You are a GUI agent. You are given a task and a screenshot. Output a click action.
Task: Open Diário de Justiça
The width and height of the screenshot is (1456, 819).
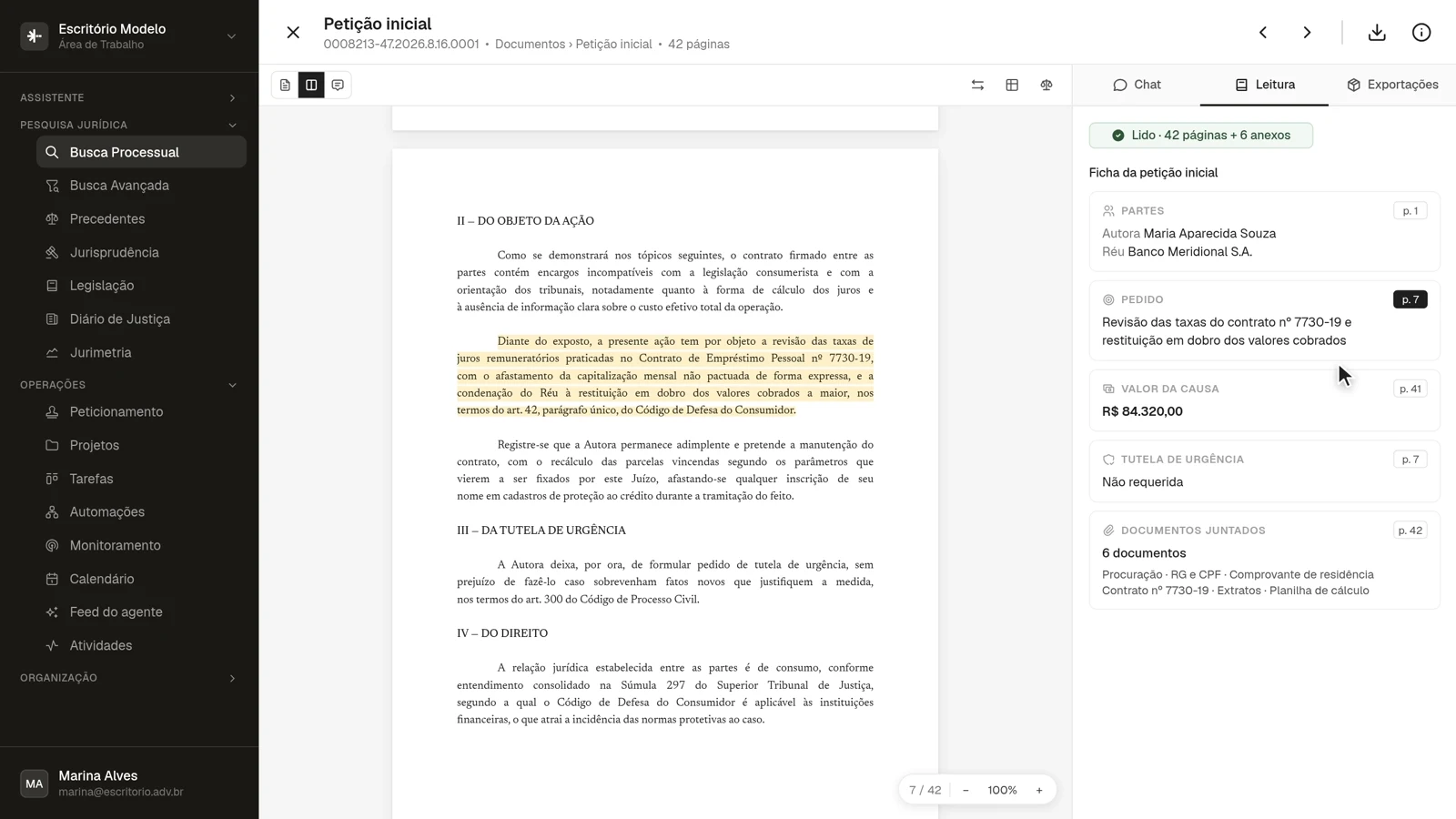tap(141, 319)
